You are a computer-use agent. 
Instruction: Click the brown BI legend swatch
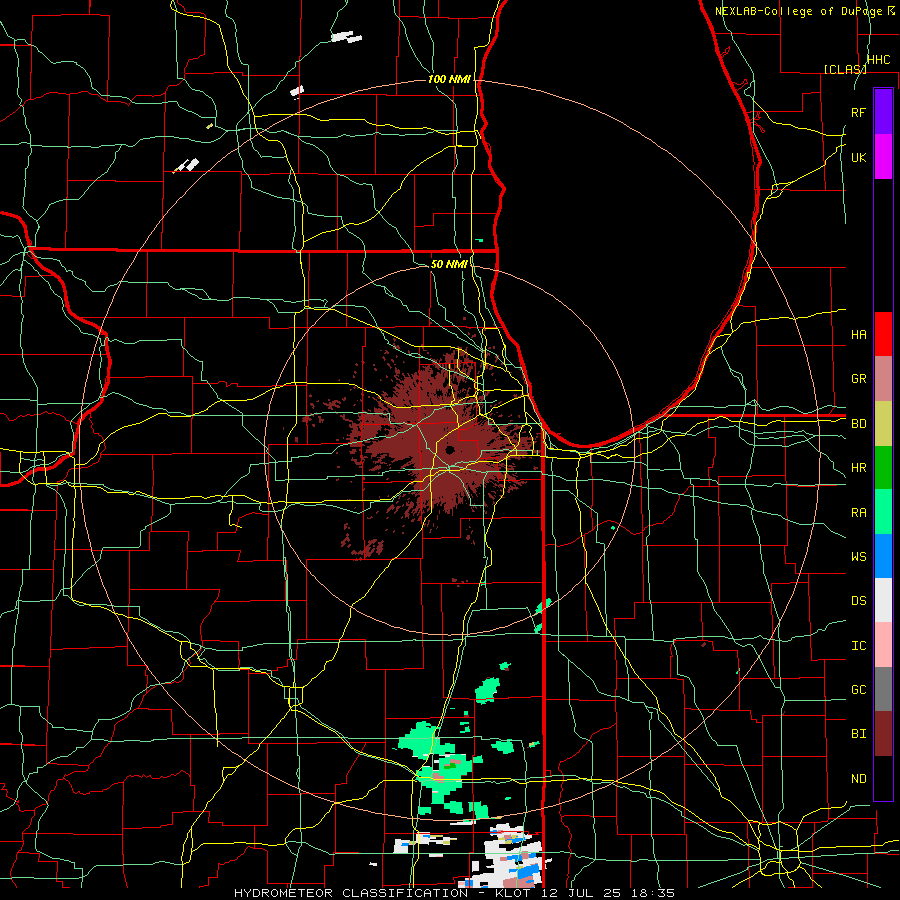pyautogui.click(x=883, y=734)
